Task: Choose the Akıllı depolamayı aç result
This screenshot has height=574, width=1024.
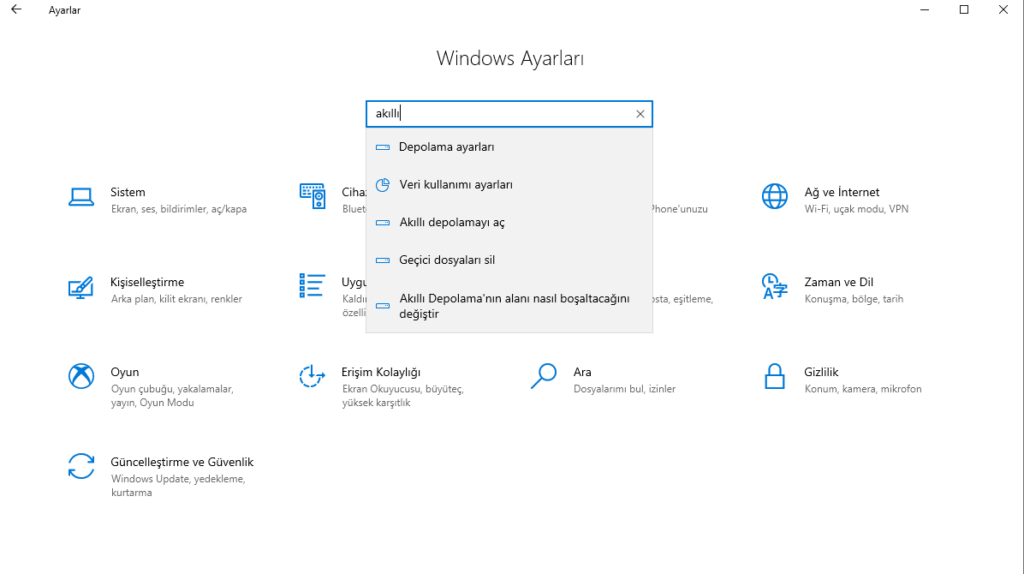Action: [x=509, y=223]
